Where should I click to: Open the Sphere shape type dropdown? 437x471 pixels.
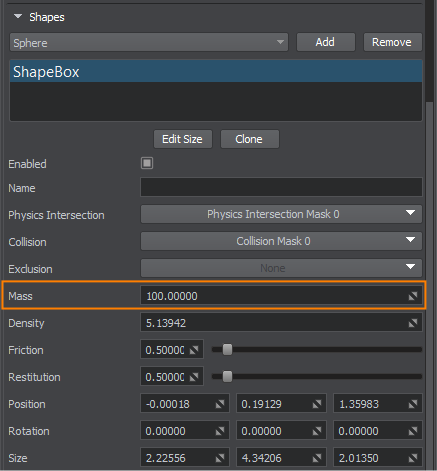pos(149,42)
